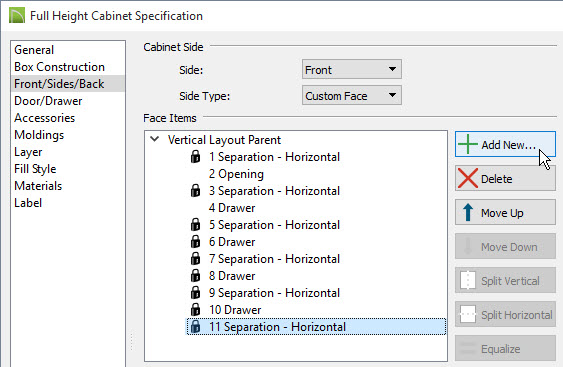Click the red X Delete icon
The height and width of the screenshot is (367, 563).
click(468, 178)
